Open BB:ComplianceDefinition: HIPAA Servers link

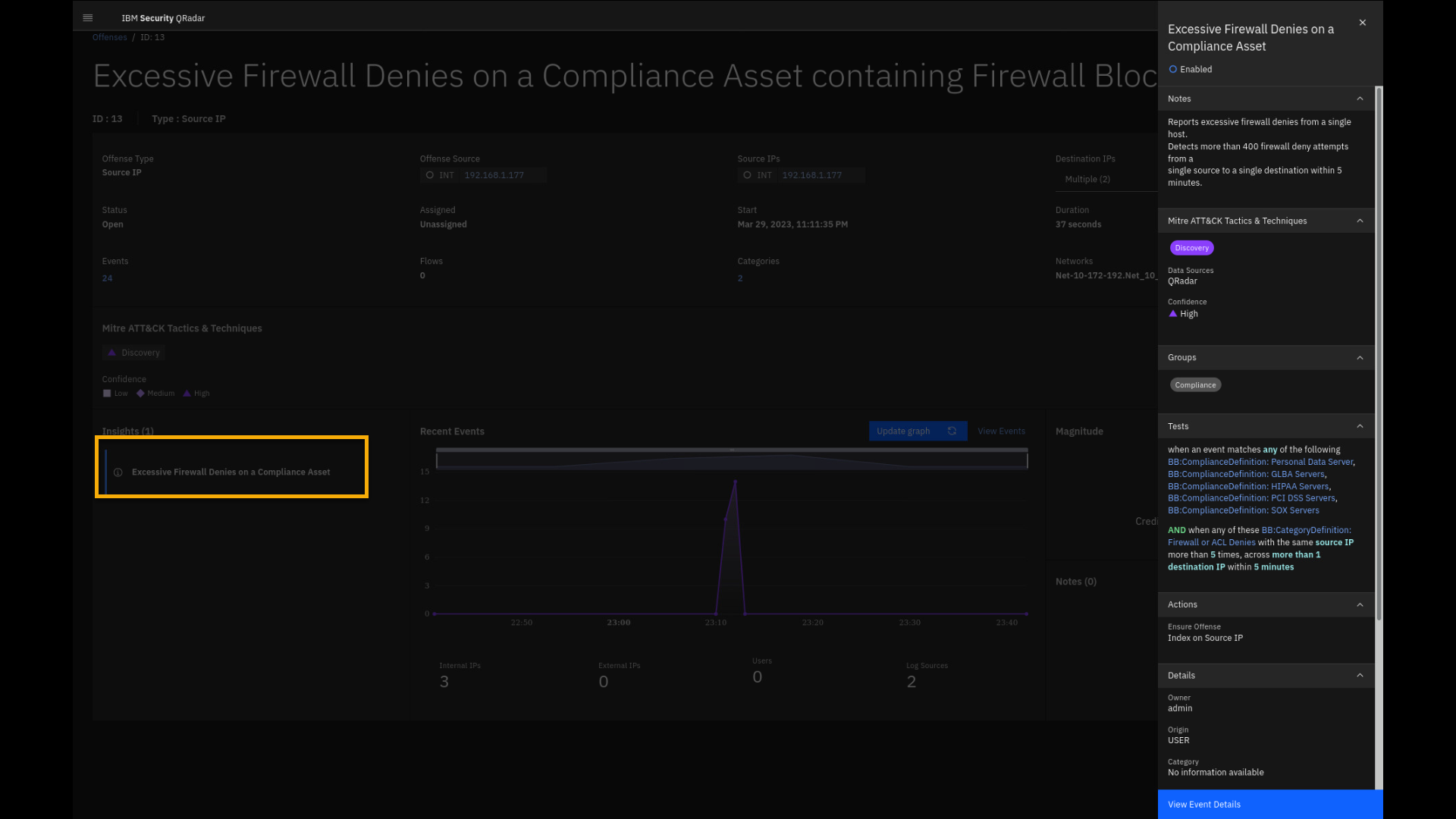click(x=1248, y=486)
